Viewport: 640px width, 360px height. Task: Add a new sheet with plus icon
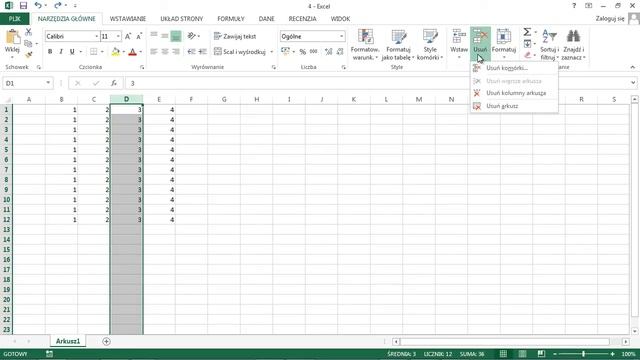pos(106,341)
